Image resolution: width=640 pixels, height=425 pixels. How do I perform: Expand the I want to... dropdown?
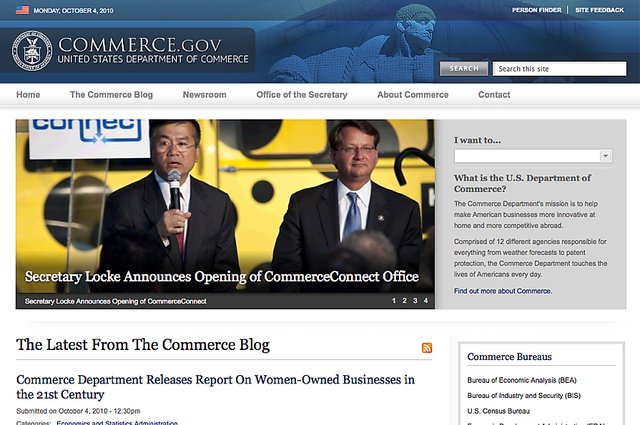[x=533, y=156]
